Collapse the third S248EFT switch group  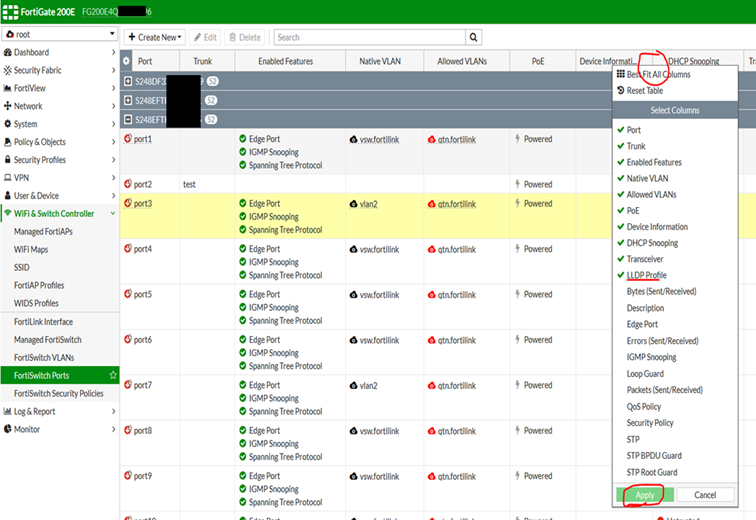coord(128,119)
